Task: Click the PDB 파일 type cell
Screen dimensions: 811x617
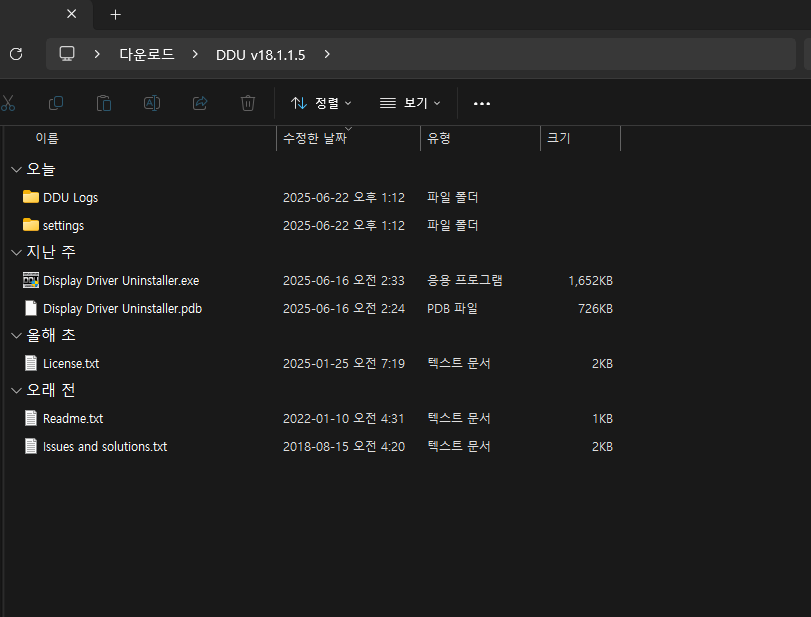Action: coord(452,308)
